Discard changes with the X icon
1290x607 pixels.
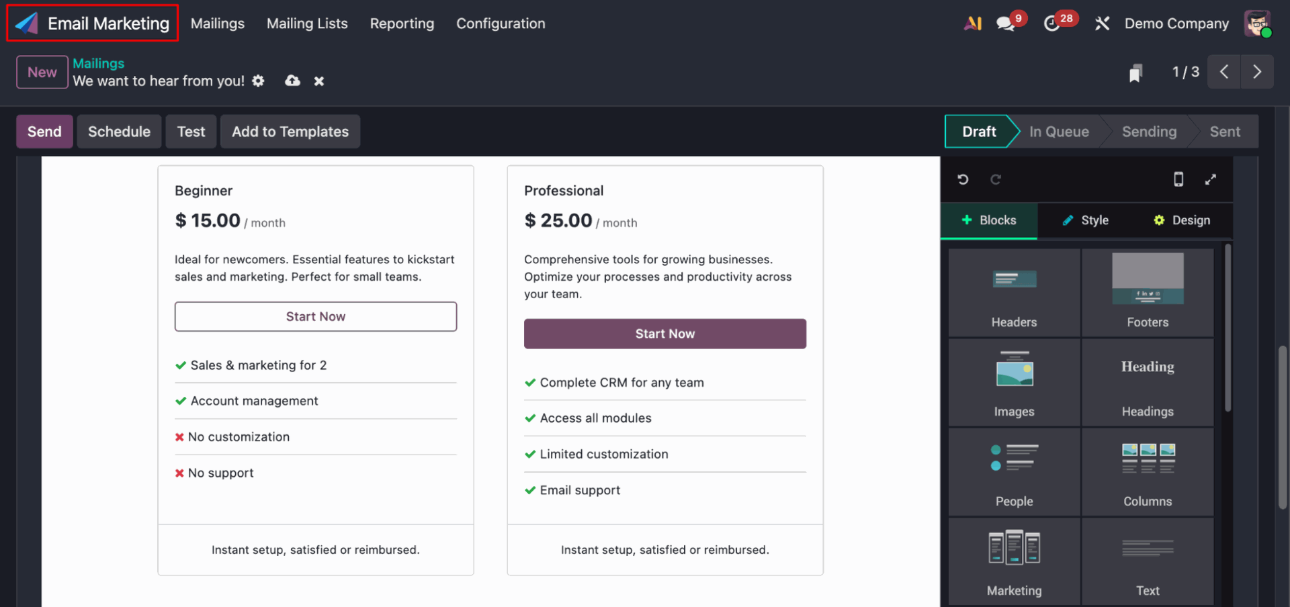point(319,81)
